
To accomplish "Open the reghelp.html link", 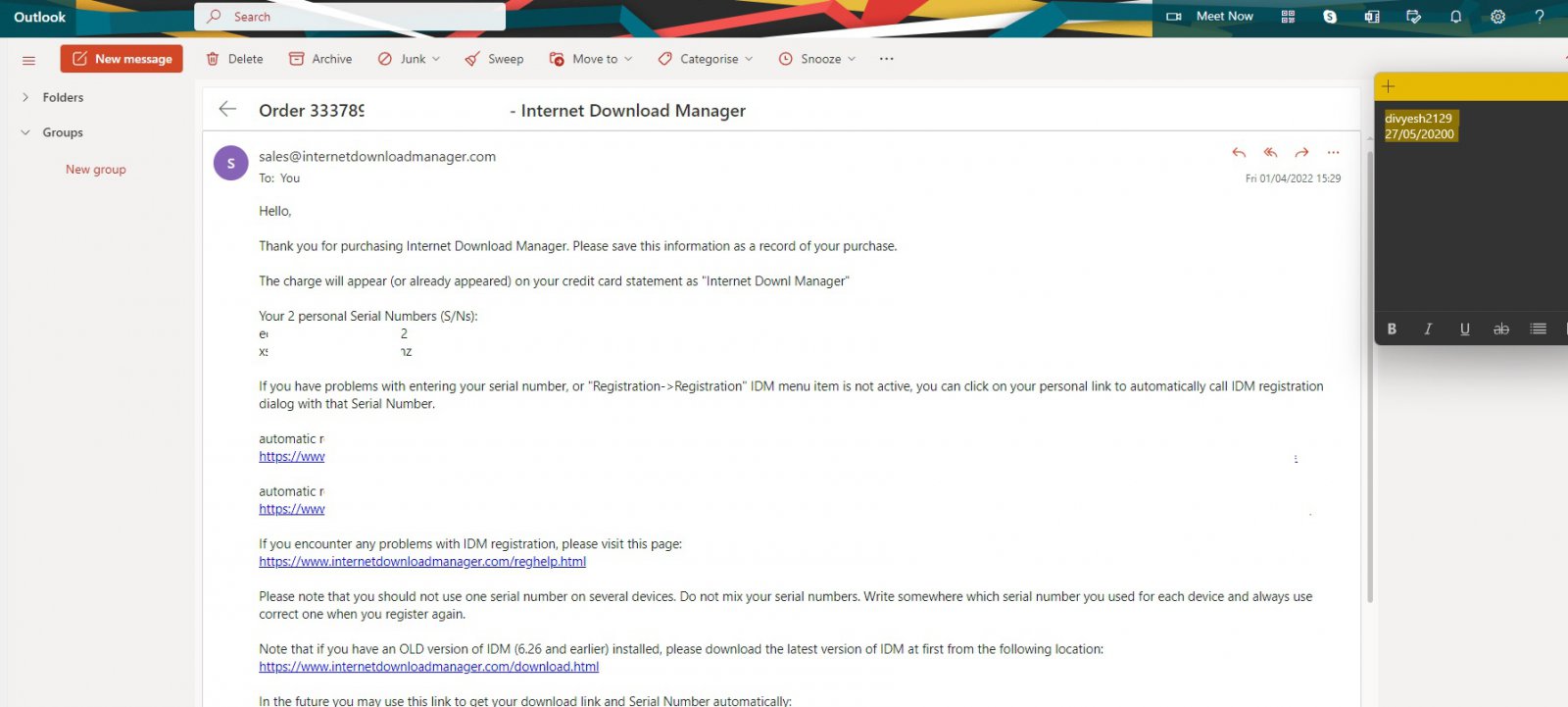I will 422,562.
